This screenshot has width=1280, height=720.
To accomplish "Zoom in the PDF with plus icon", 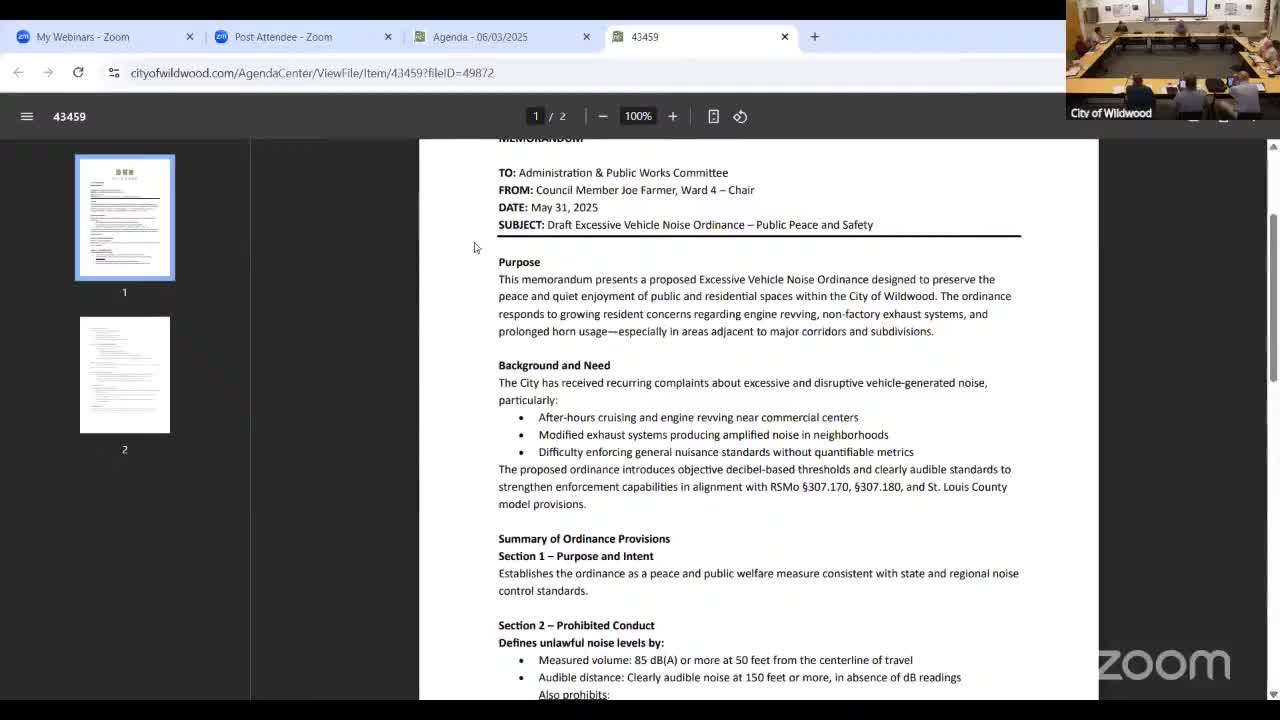I will point(673,116).
